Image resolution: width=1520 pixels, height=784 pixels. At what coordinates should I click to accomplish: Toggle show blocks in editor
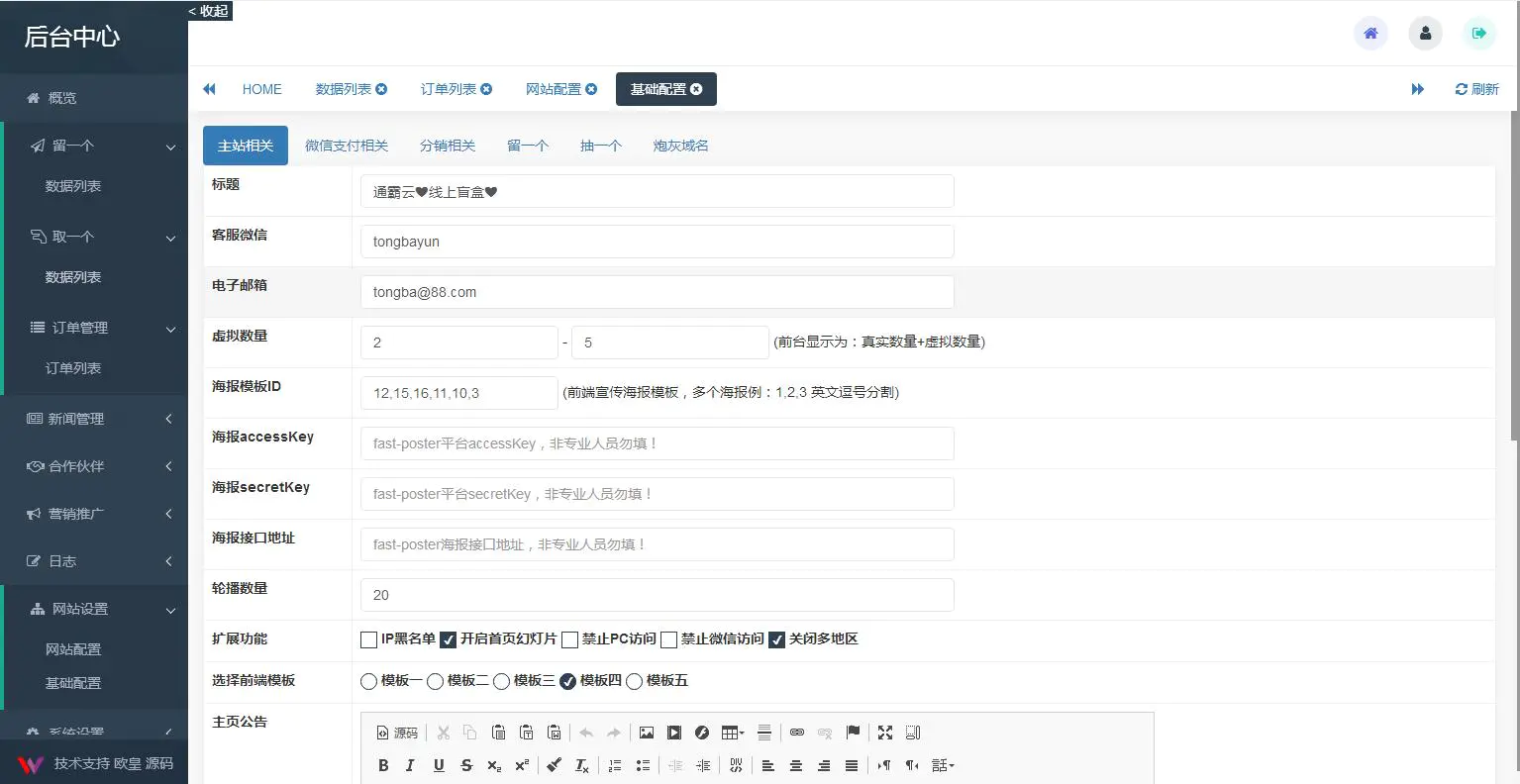(913, 733)
